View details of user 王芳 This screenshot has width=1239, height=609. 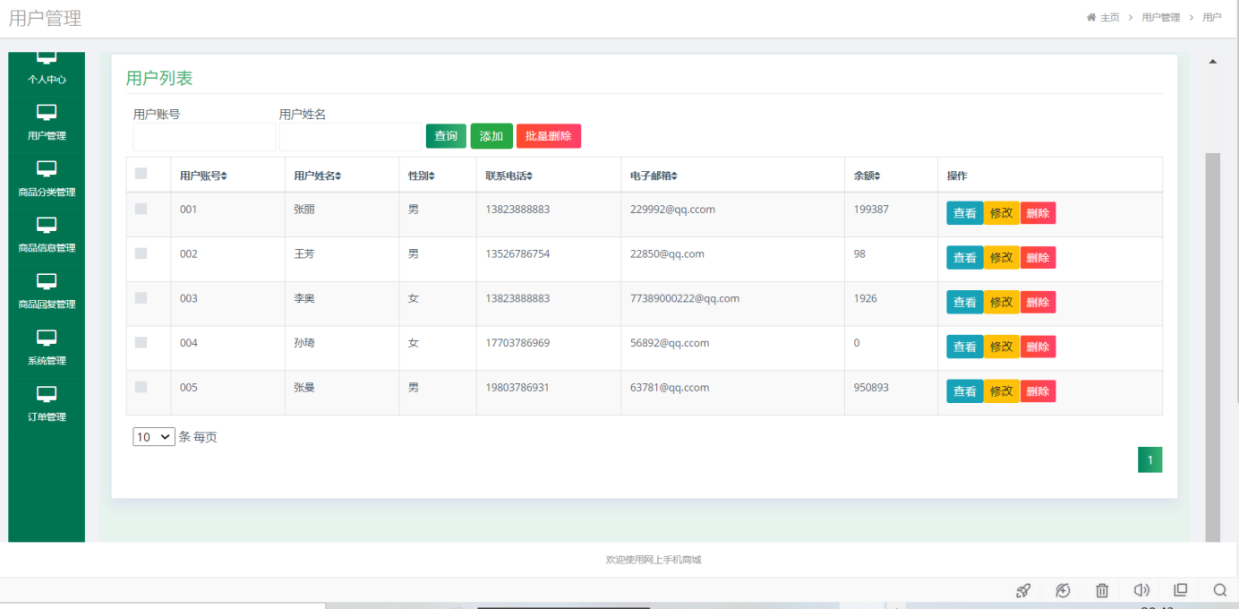tap(965, 258)
